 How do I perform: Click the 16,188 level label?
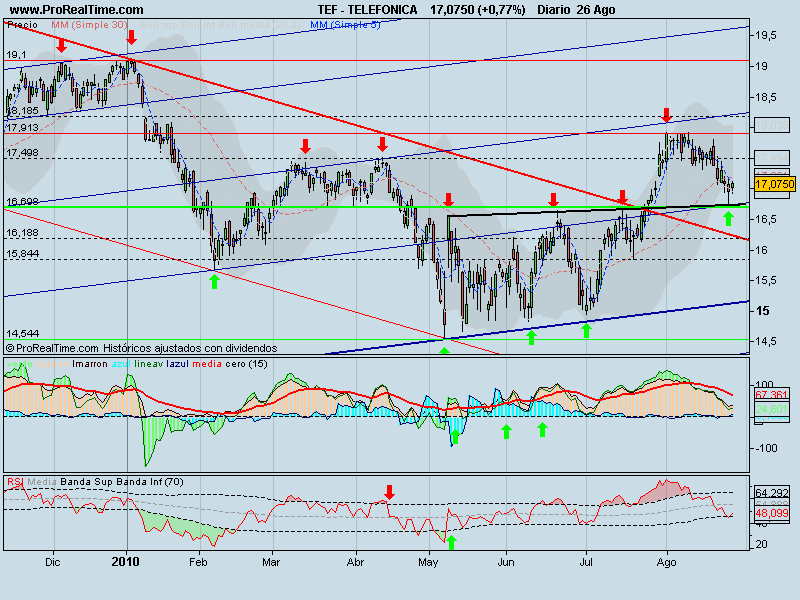click(x=22, y=233)
